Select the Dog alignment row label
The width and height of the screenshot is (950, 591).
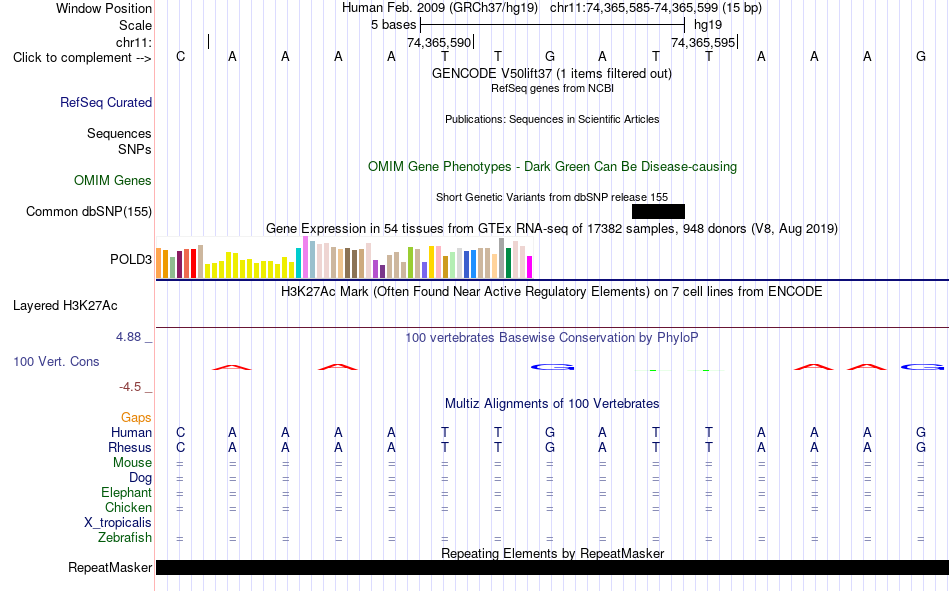coord(141,478)
